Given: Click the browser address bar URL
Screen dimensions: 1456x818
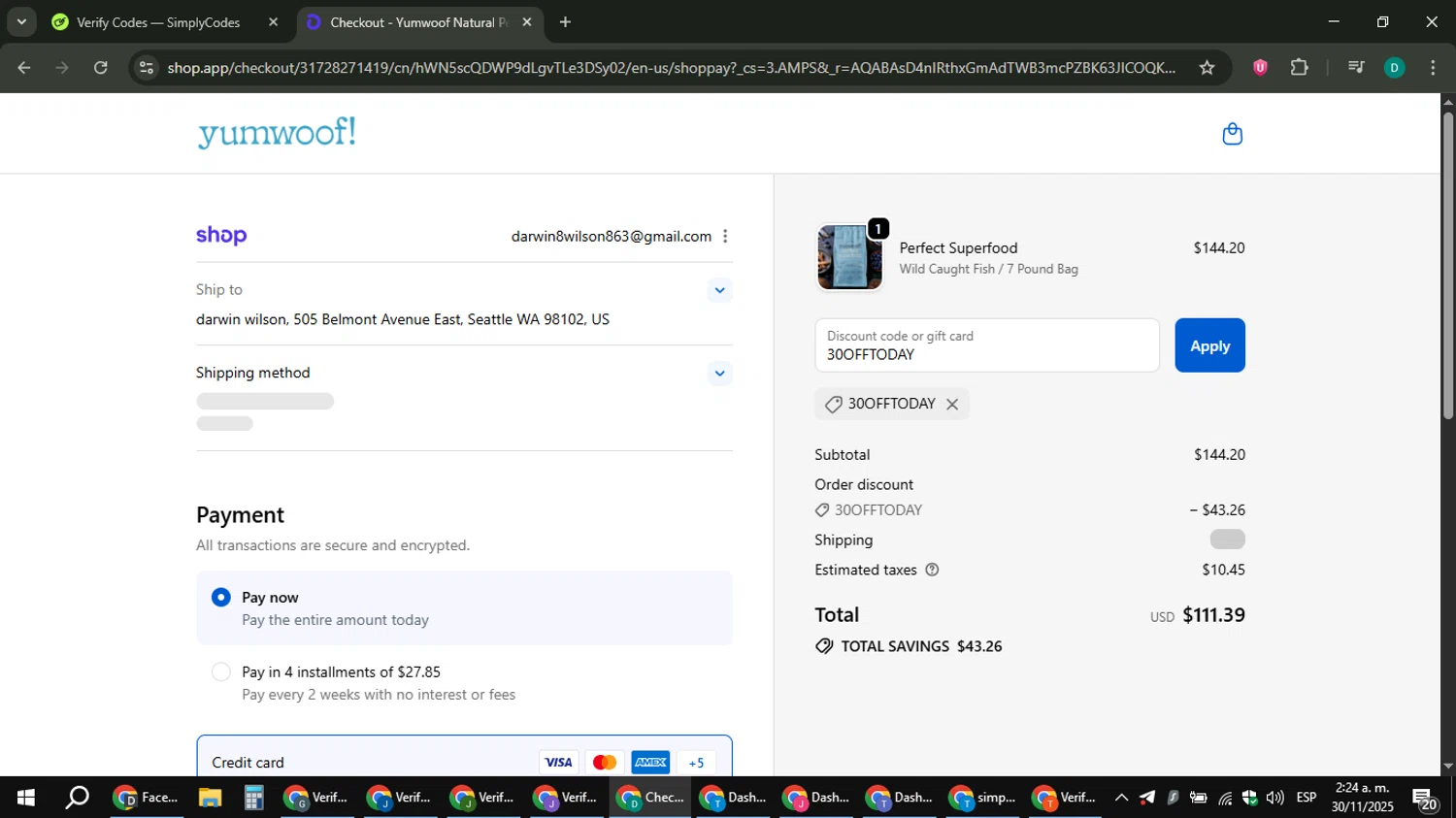Looking at the screenshot, I should (x=672, y=67).
